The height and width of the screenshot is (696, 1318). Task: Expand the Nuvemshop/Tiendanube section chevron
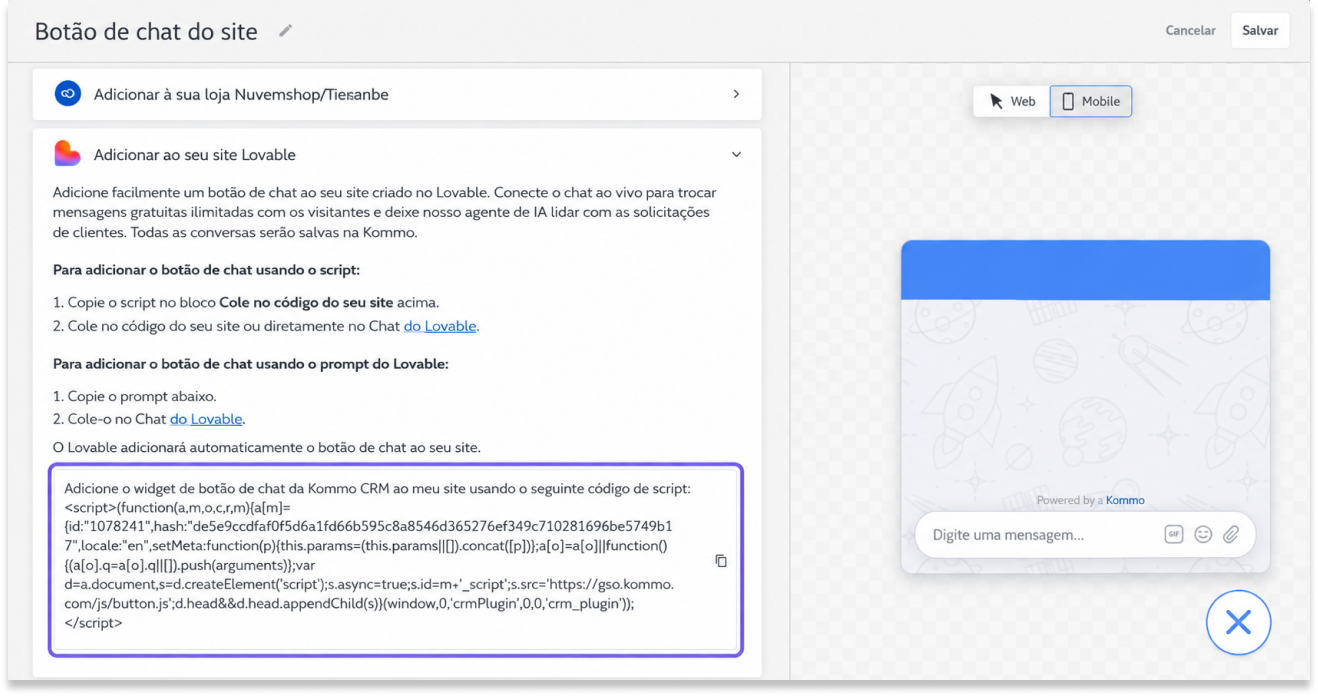tap(736, 94)
